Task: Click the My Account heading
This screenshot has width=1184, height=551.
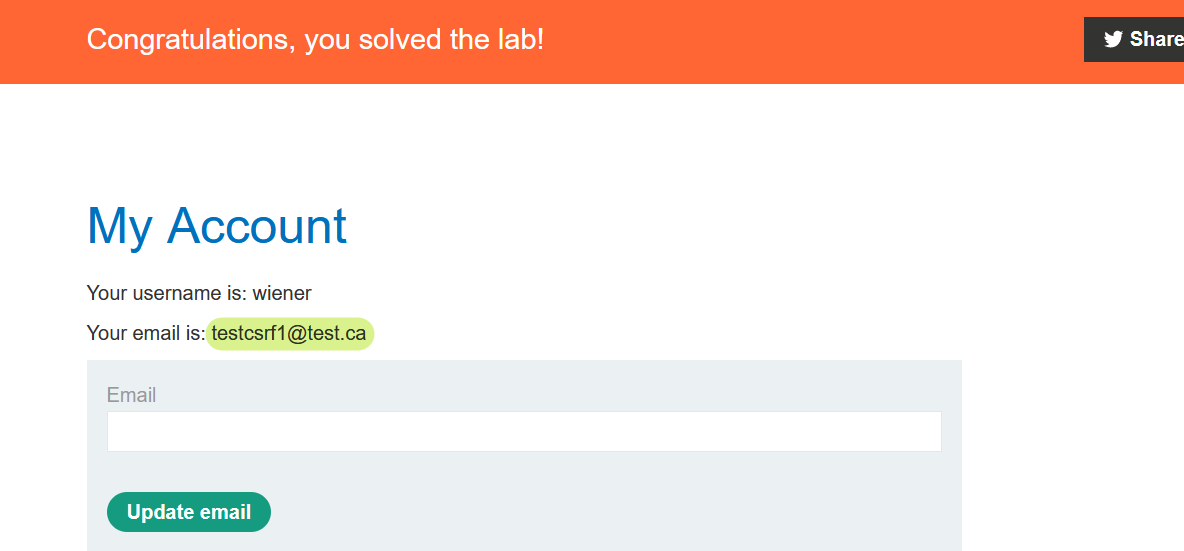Action: coord(217,226)
